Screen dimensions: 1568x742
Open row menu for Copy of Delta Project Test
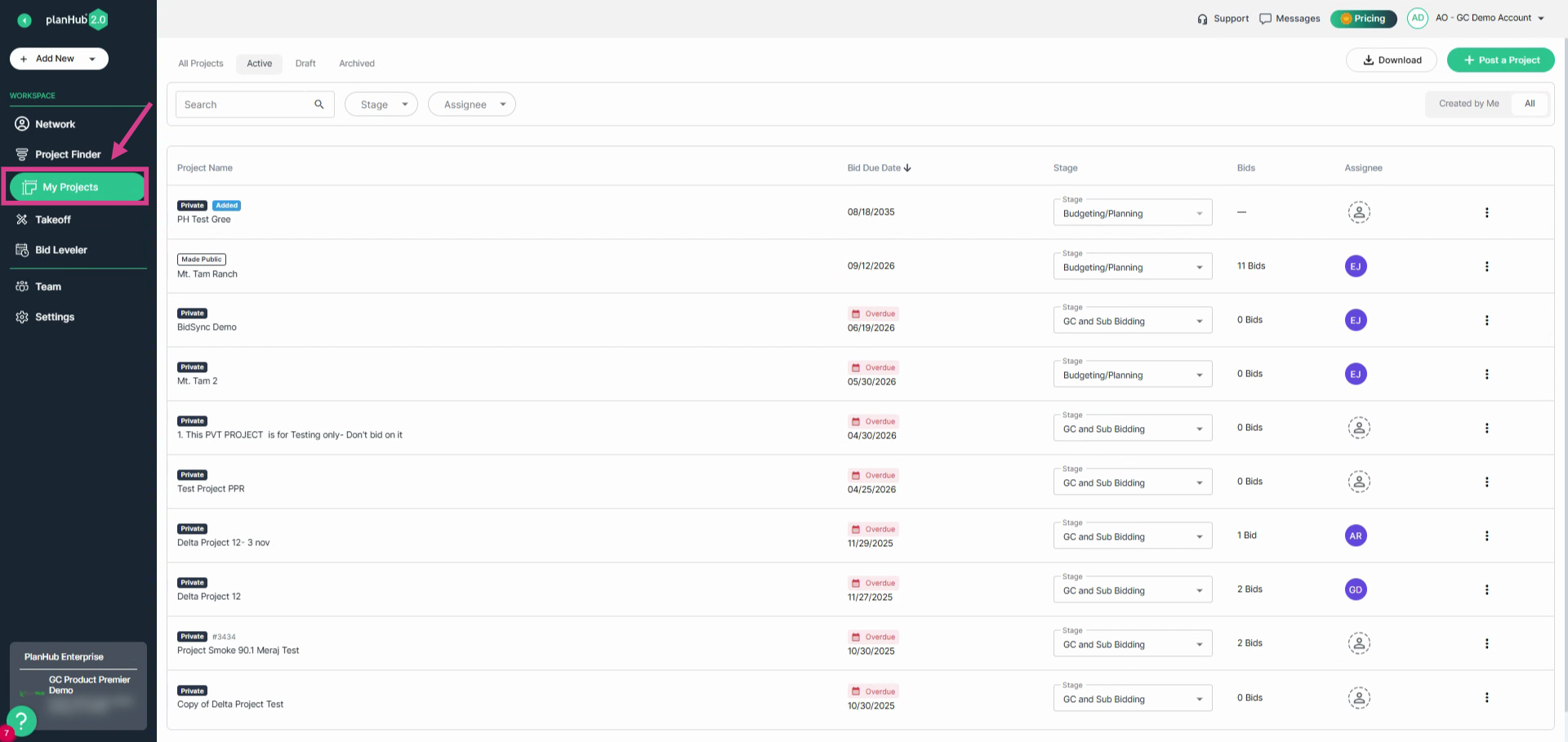(x=1486, y=697)
